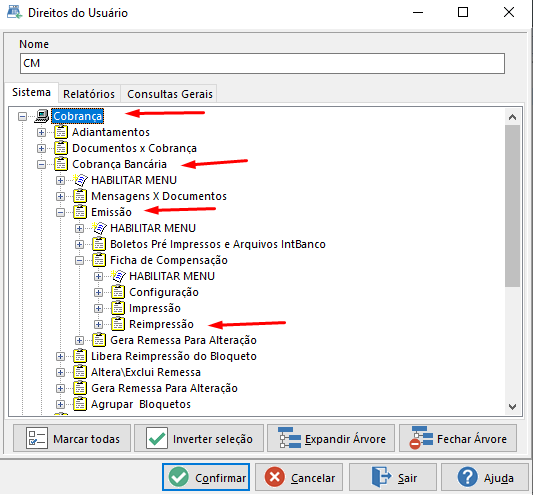Click the clipboard icon for Mensagens X Documentos
Image resolution: width=533 pixels, height=495 pixels.
[x=80, y=196]
